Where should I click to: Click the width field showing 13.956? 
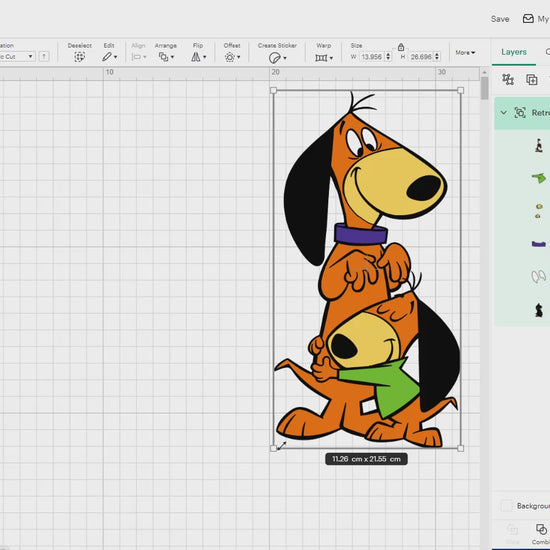coord(372,56)
